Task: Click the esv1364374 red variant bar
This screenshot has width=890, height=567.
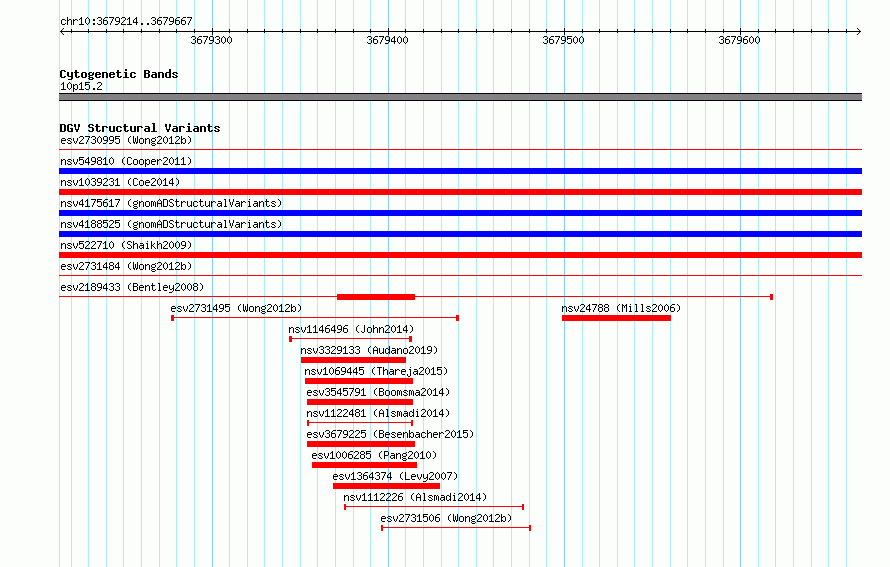Action: tap(387, 486)
